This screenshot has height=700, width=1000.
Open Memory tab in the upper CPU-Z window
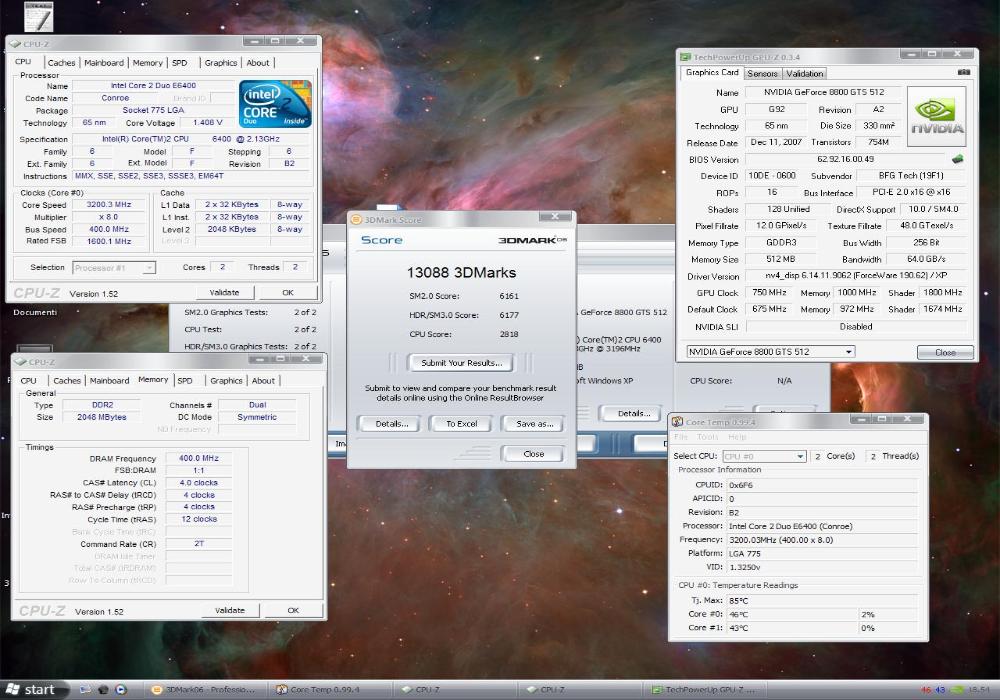tap(147, 62)
